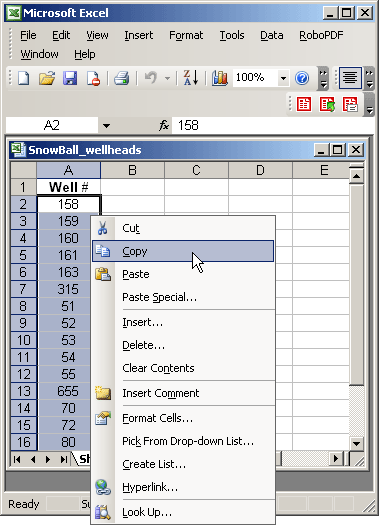Click the New blank workbook icon
This screenshot has height=525, width=379.
[24, 78]
